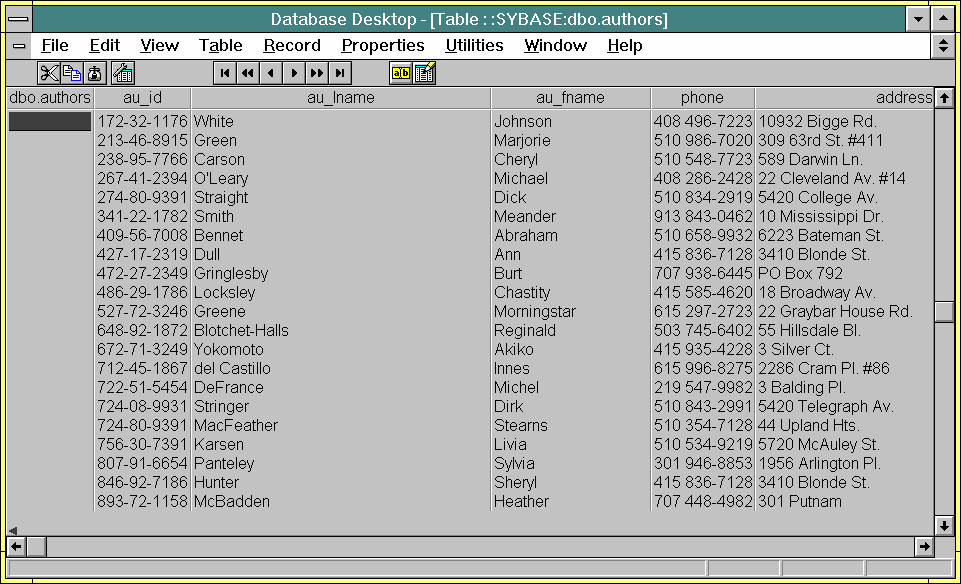The image size is (961, 584).
Task: Toggle Edit Data mode icon
Action: tap(424, 73)
